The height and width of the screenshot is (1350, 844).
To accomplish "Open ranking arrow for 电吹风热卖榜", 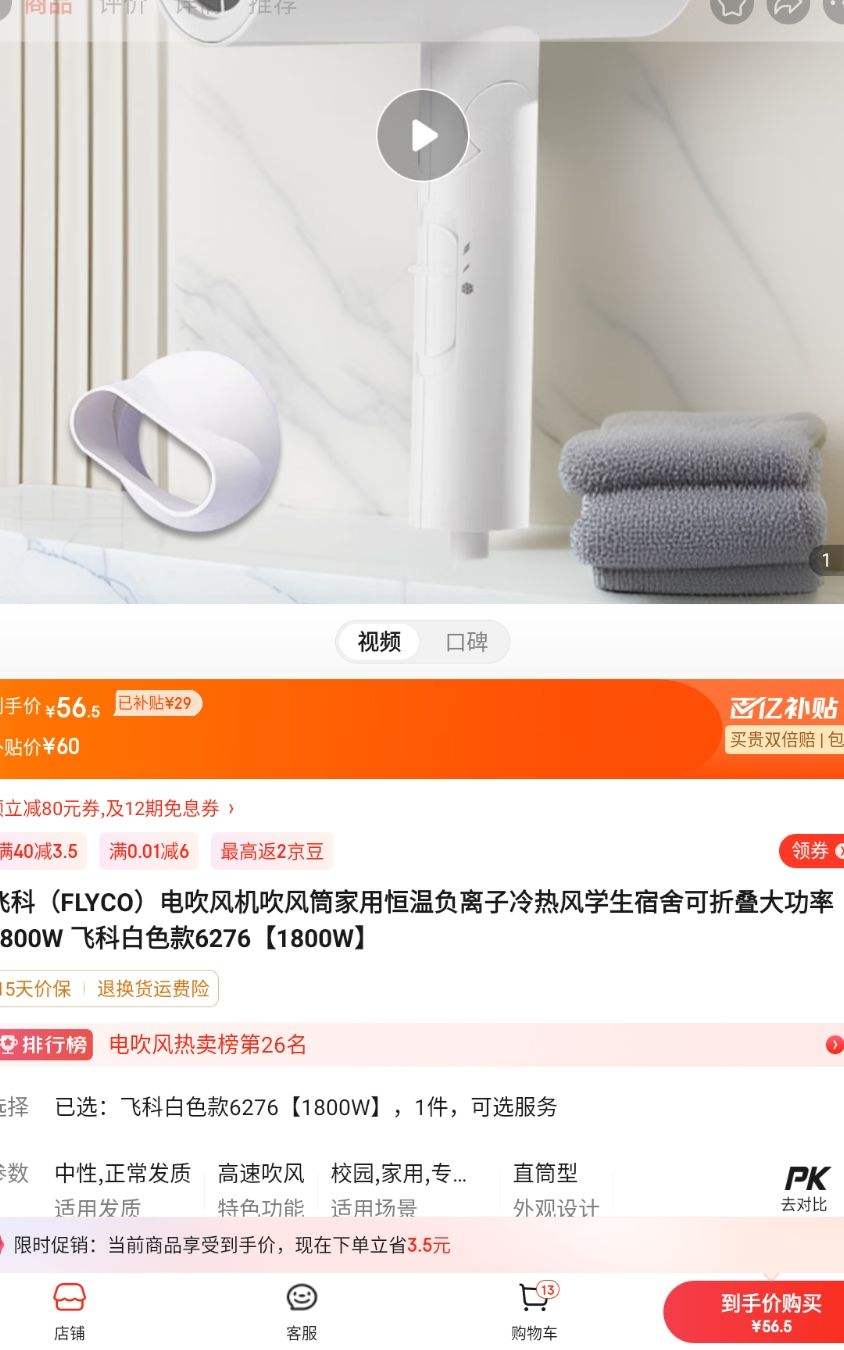I will coord(834,1045).
